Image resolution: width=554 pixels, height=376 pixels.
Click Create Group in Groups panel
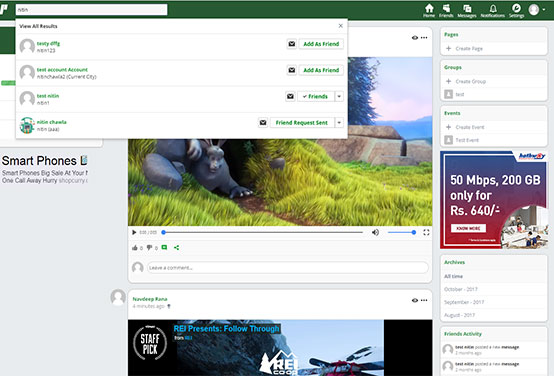pos(471,81)
